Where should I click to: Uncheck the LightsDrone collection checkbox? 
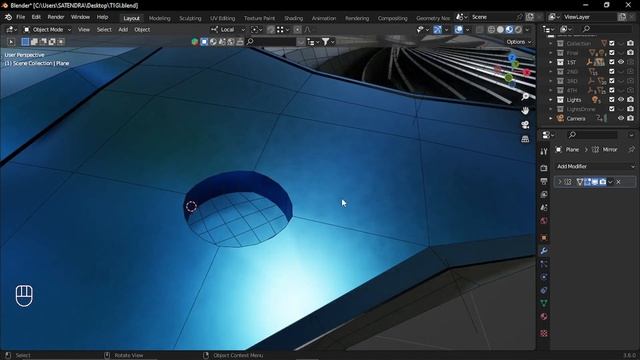click(x=612, y=109)
